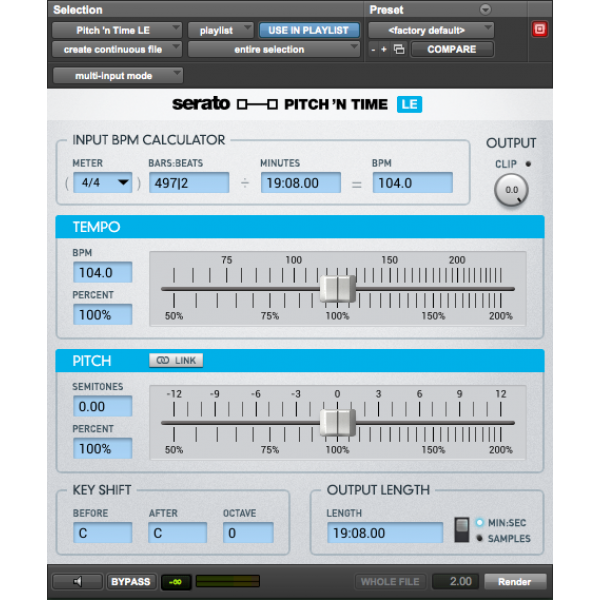This screenshot has height=600, width=600.
Task: Click the SEMITONES field showing 0.00
Action: click(103, 406)
